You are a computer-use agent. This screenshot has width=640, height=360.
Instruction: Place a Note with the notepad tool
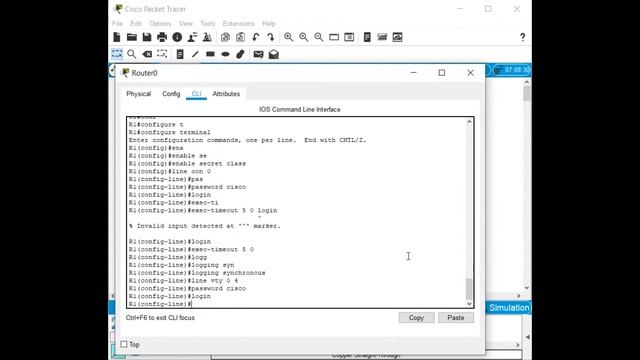click(180, 54)
